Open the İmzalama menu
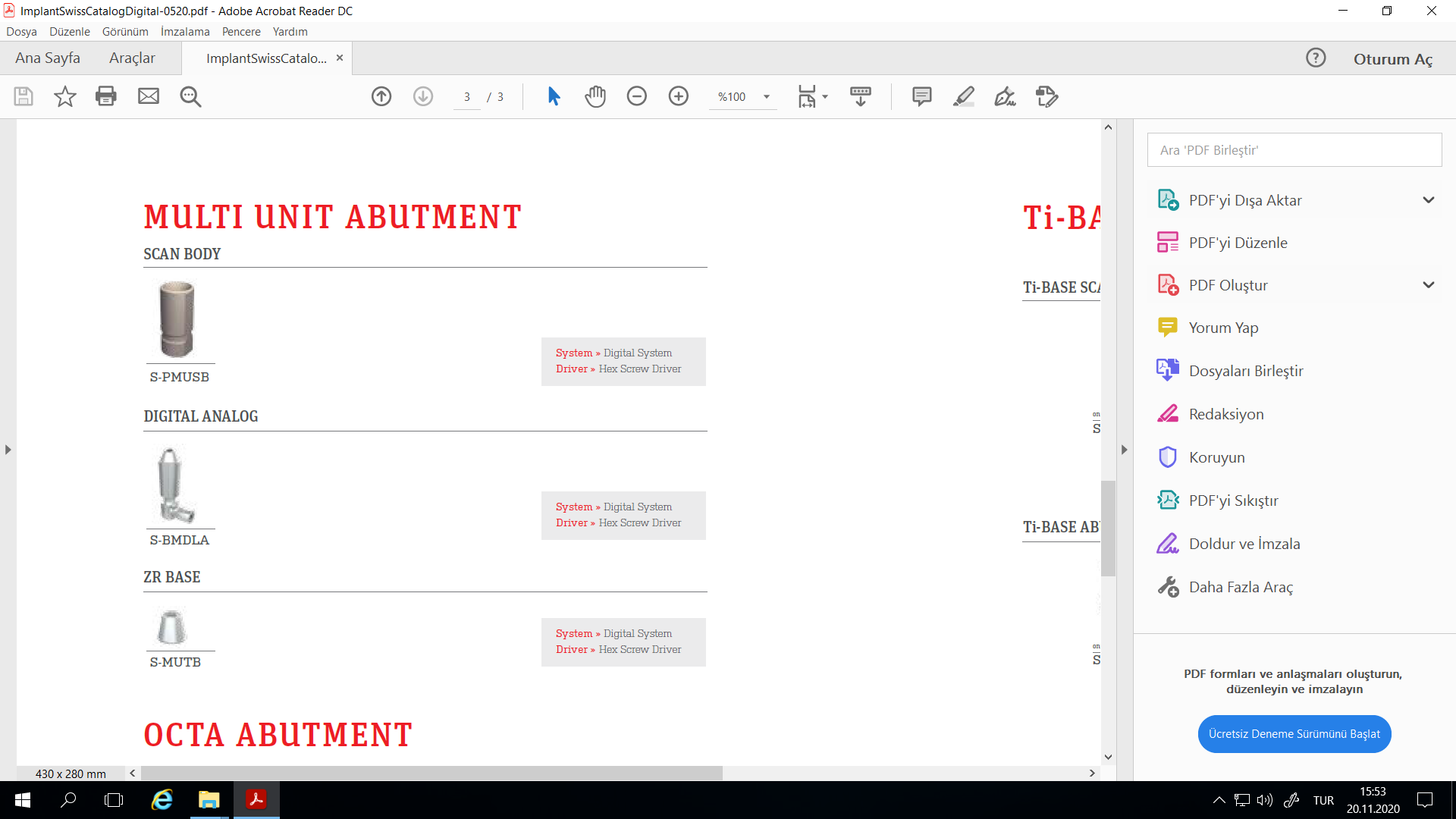Screen dimensions: 1456x819 (x=185, y=32)
